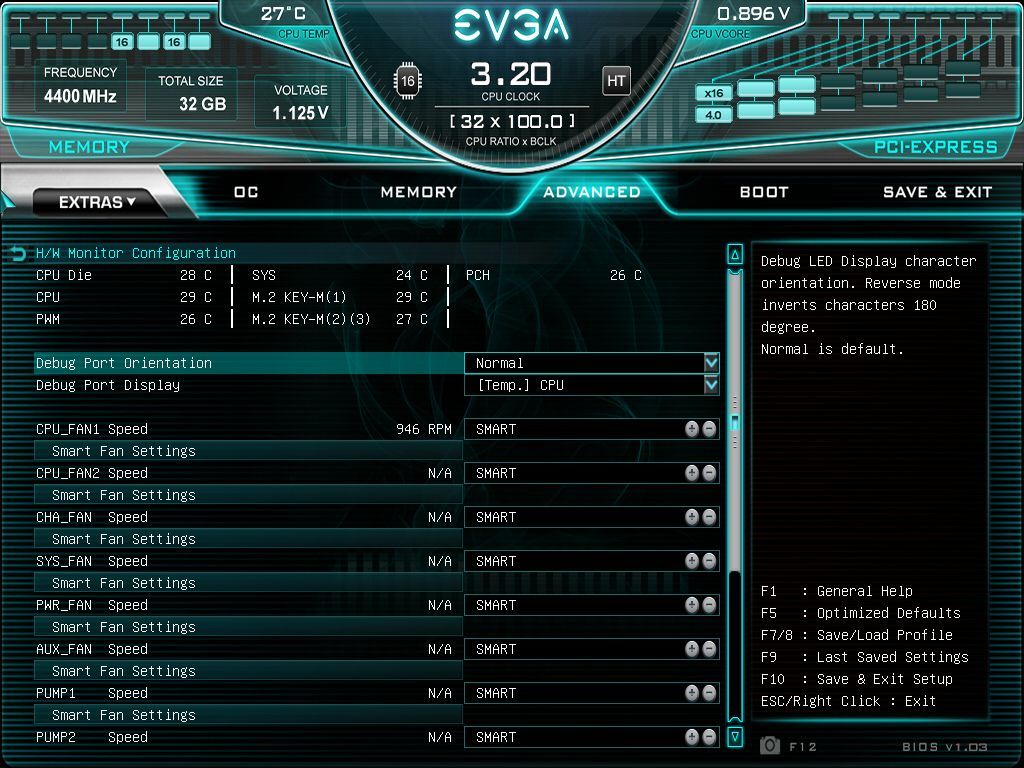1024x768 pixels.
Task: Click the vertical scrollbar thumb
Action: tap(735, 423)
